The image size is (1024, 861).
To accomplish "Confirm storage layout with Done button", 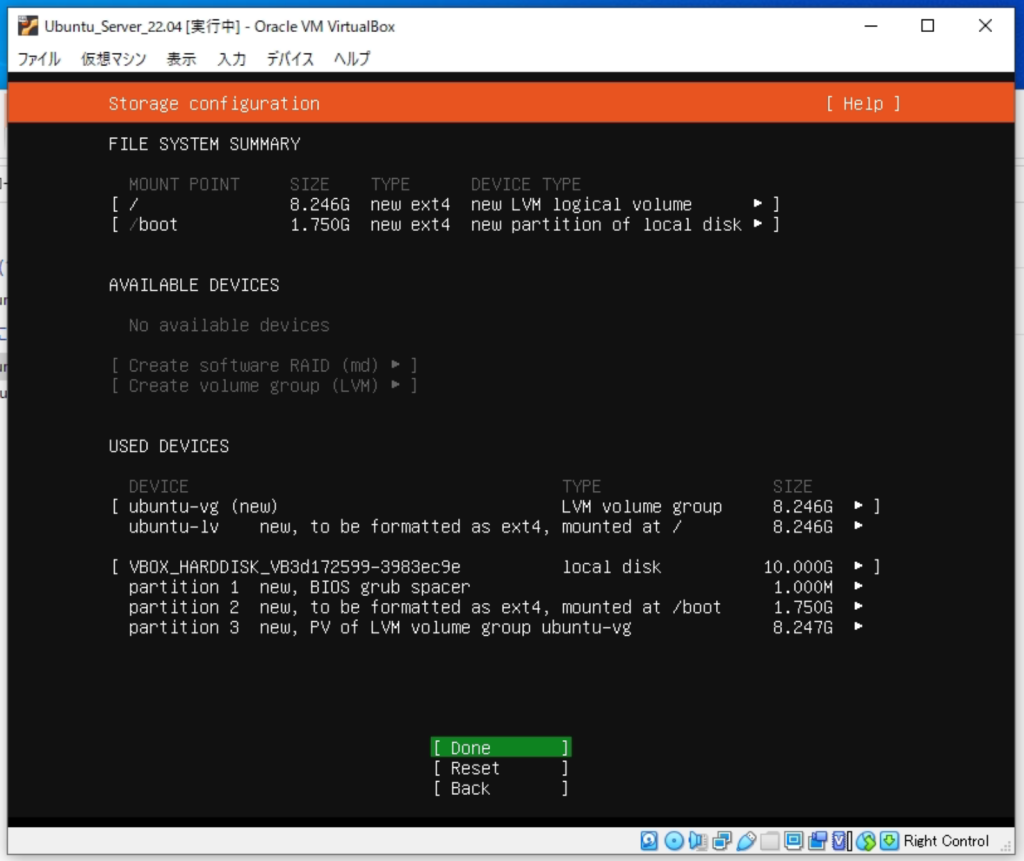I will click(501, 747).
